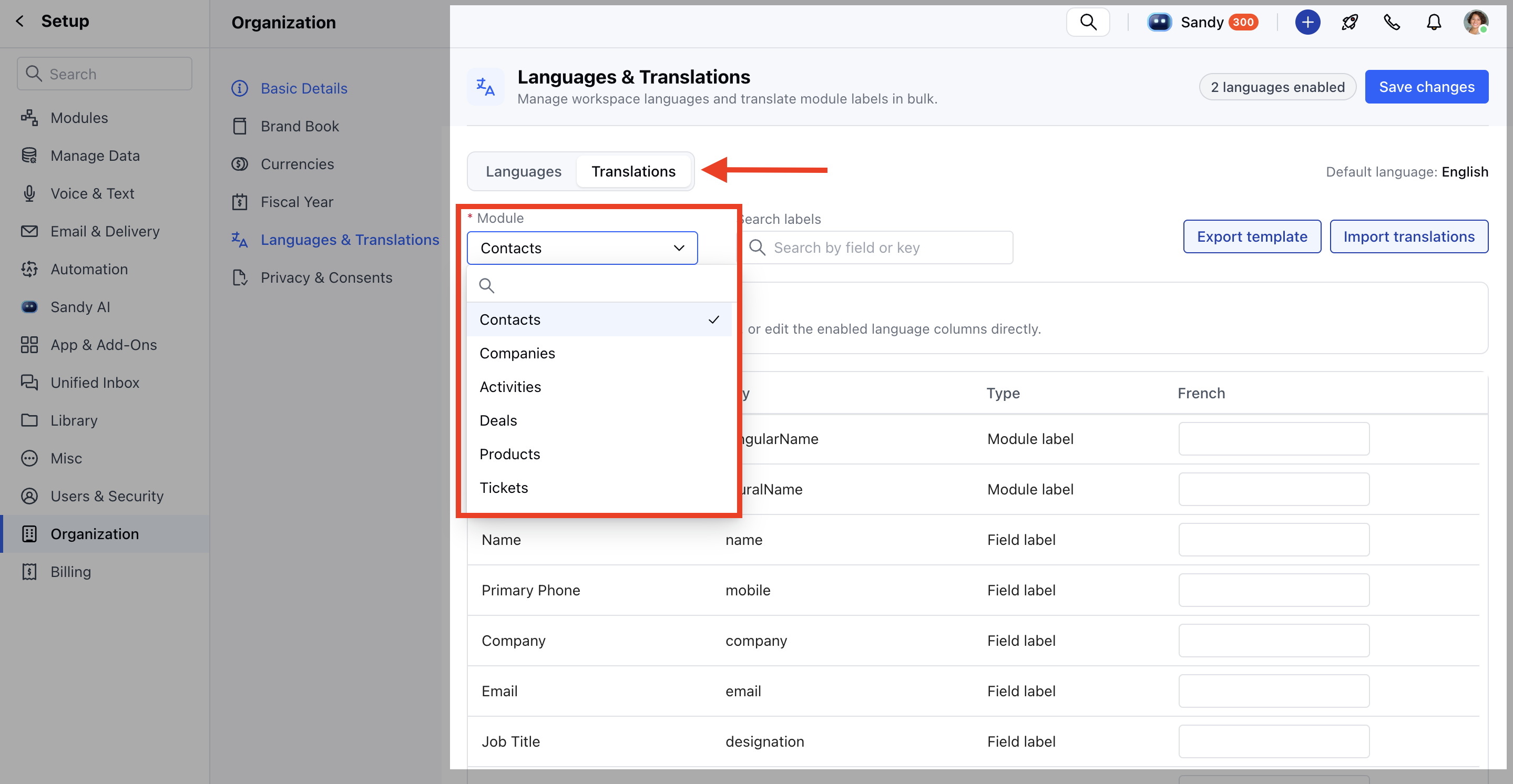Image resolution: width=1513 pixels, height=784 pixels.
Task: Go back using the Setup arrow
Action: (x=20, y=21)
